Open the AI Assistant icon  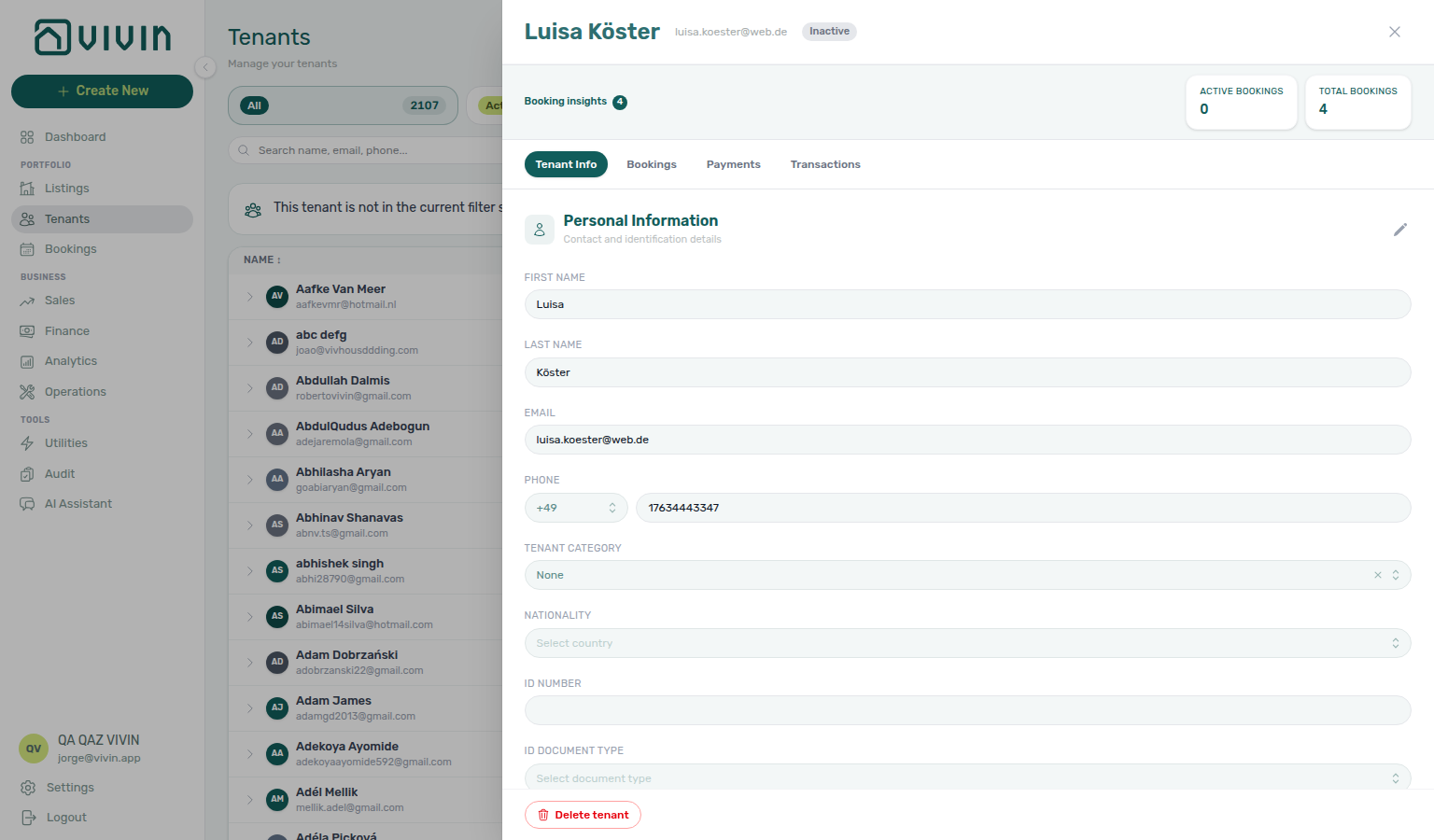point(27,504)
